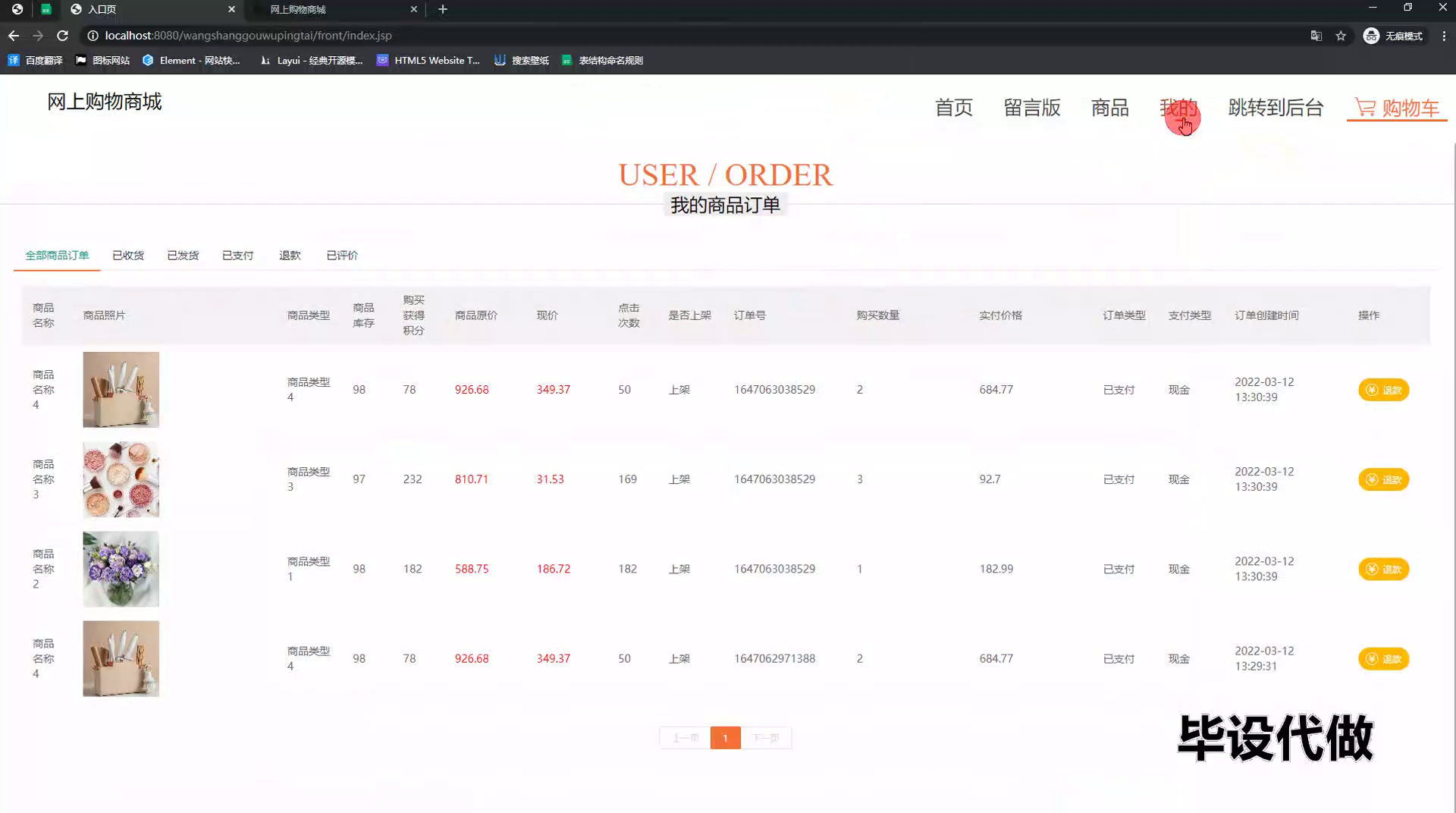This screenshot has width=1456, height=813.
Task: Open the 我的 navigation item
Action: pyautogui.click(x=1178, y=108)
